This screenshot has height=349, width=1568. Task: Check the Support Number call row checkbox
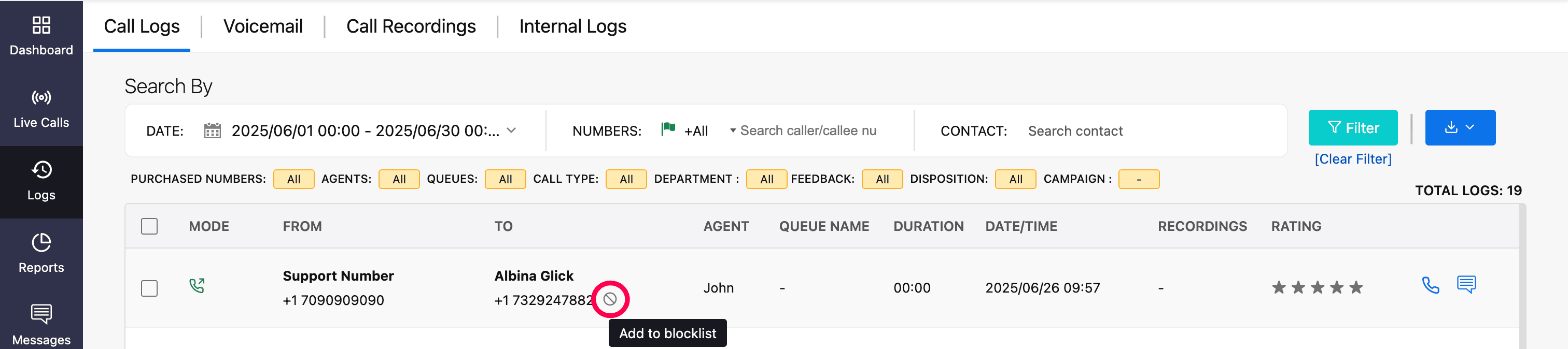click(149, 288)
